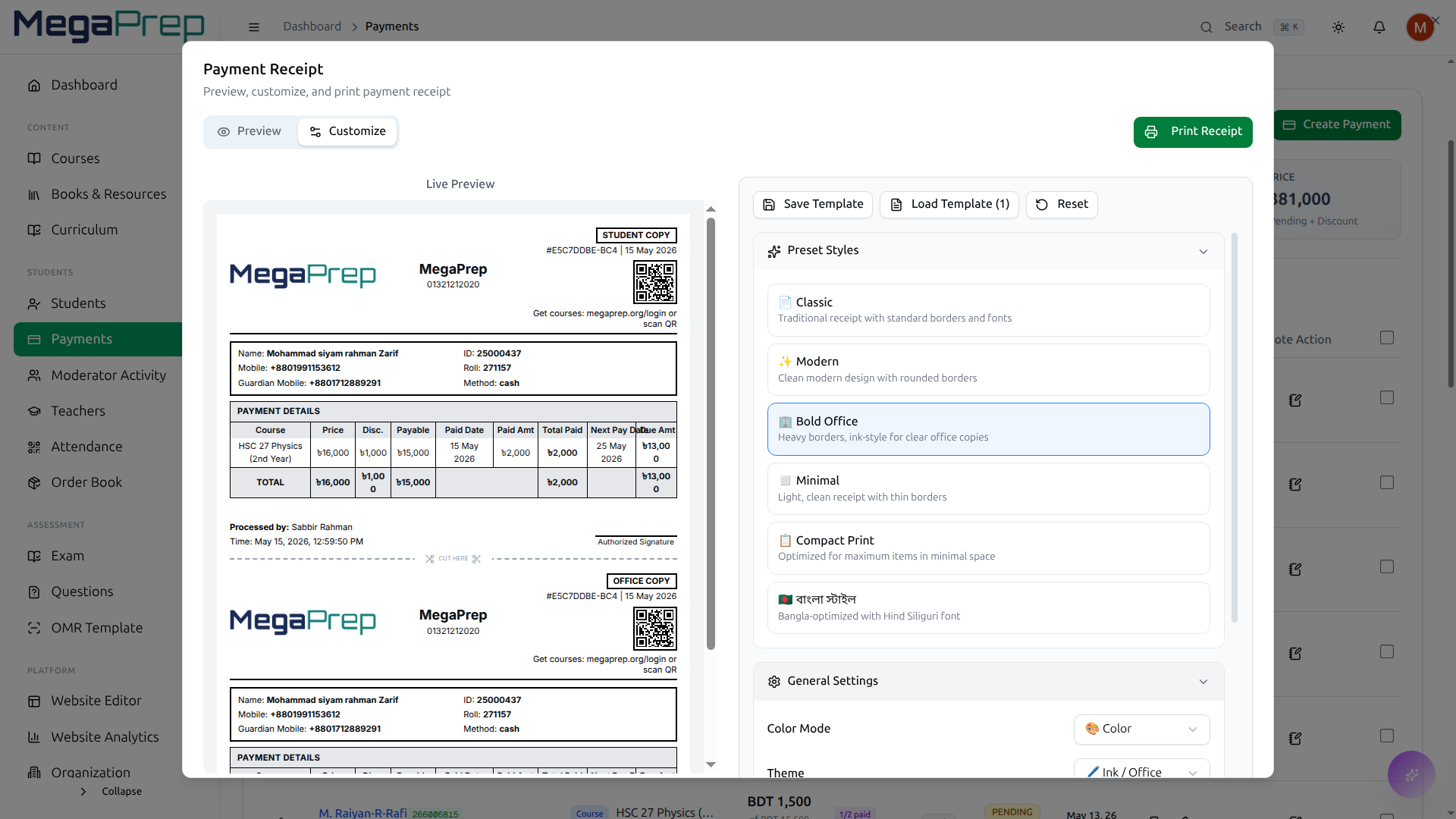This screenshot has width=1456, height=819.
Task: Toggle the light/dark theme sun icon
Action: click(1338, 27)
